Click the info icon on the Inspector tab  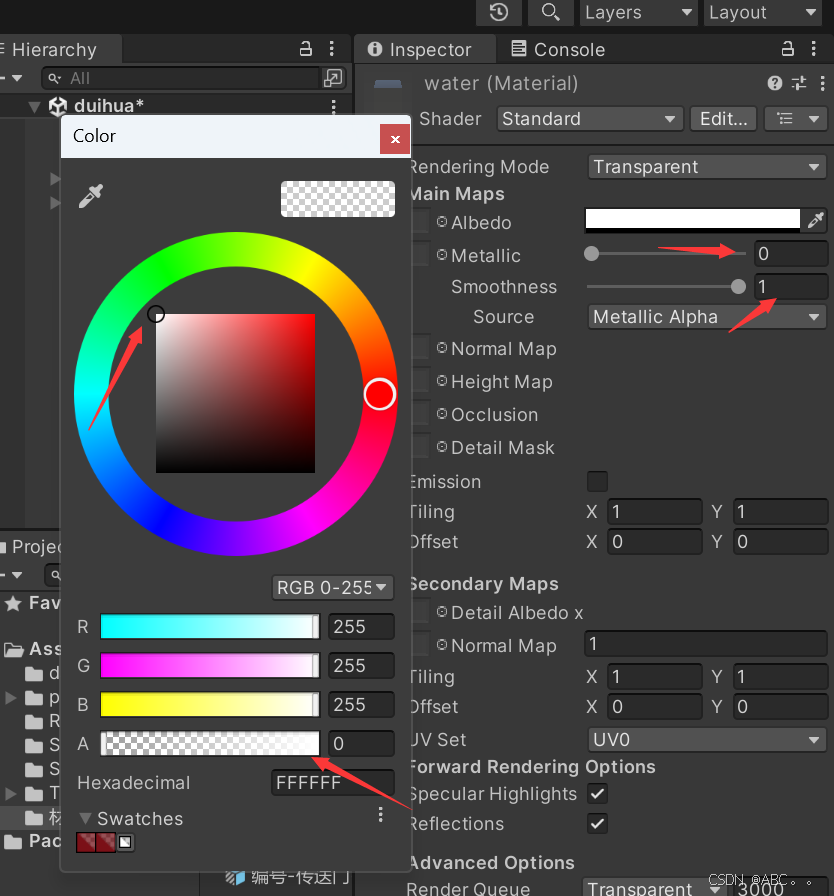[x=374, y=48]
